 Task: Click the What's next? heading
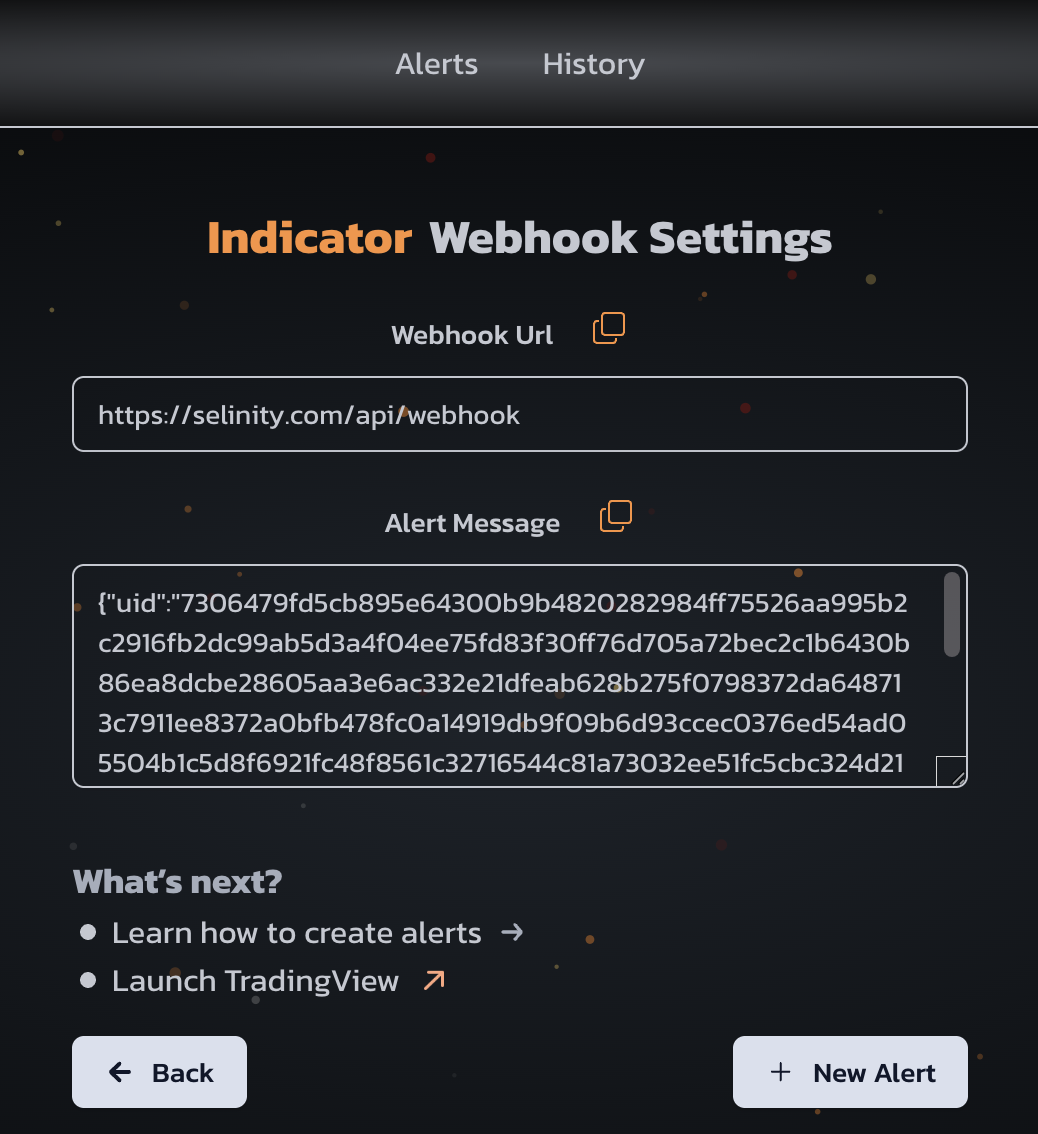pyautogui.click(x=177, y=882)
